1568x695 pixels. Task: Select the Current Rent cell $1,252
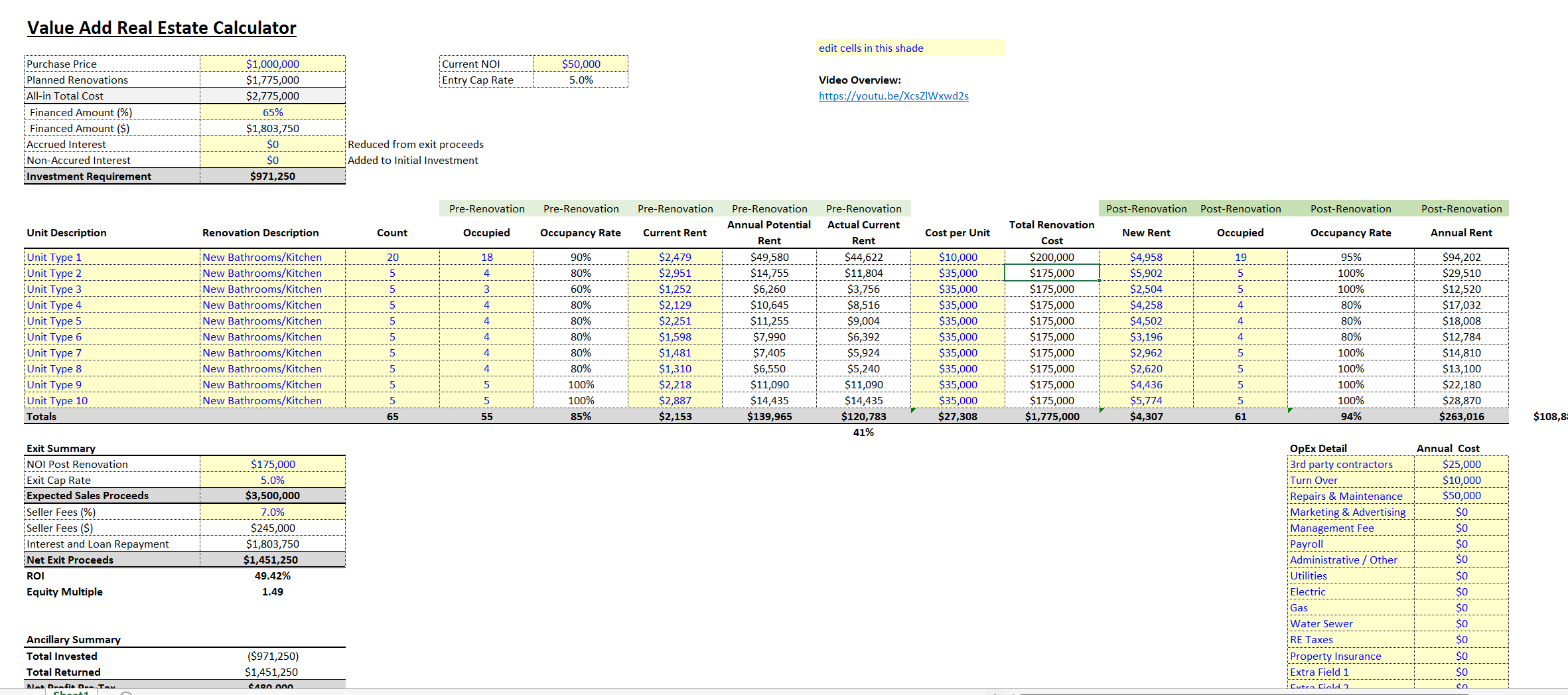click(675, 289)
